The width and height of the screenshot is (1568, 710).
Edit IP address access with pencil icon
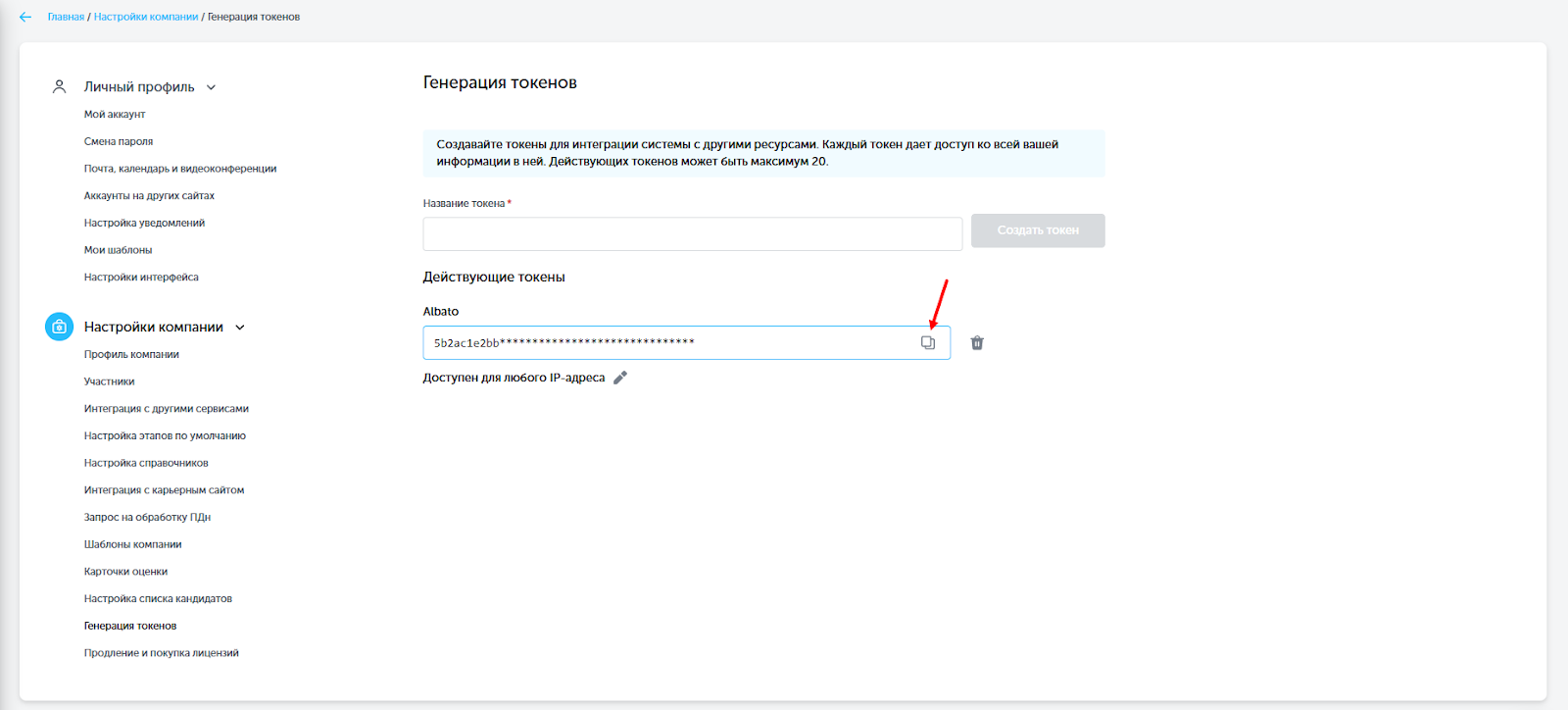pyautogui.click(x=619, y=378)
